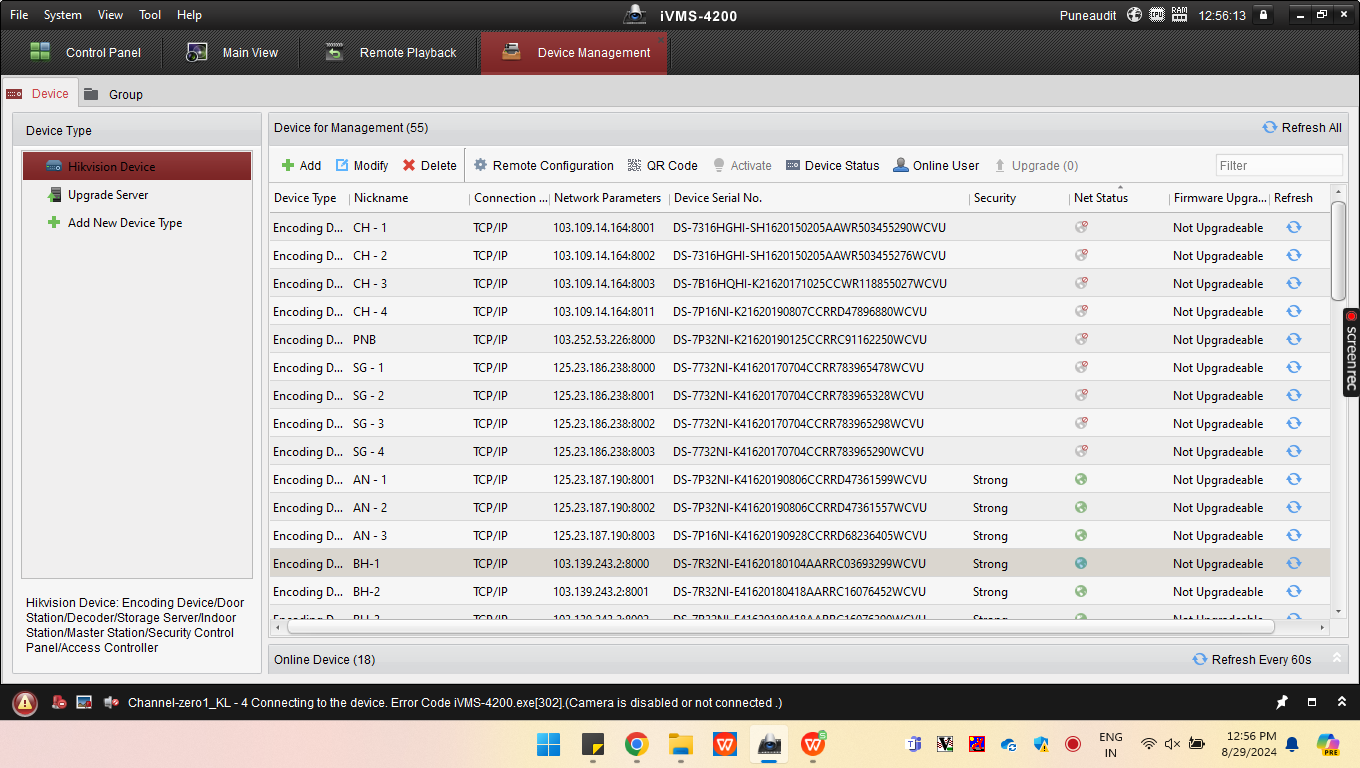The image size is (1360, 768).
Task: Click Add device button
Action: click(x=301, y=166)
